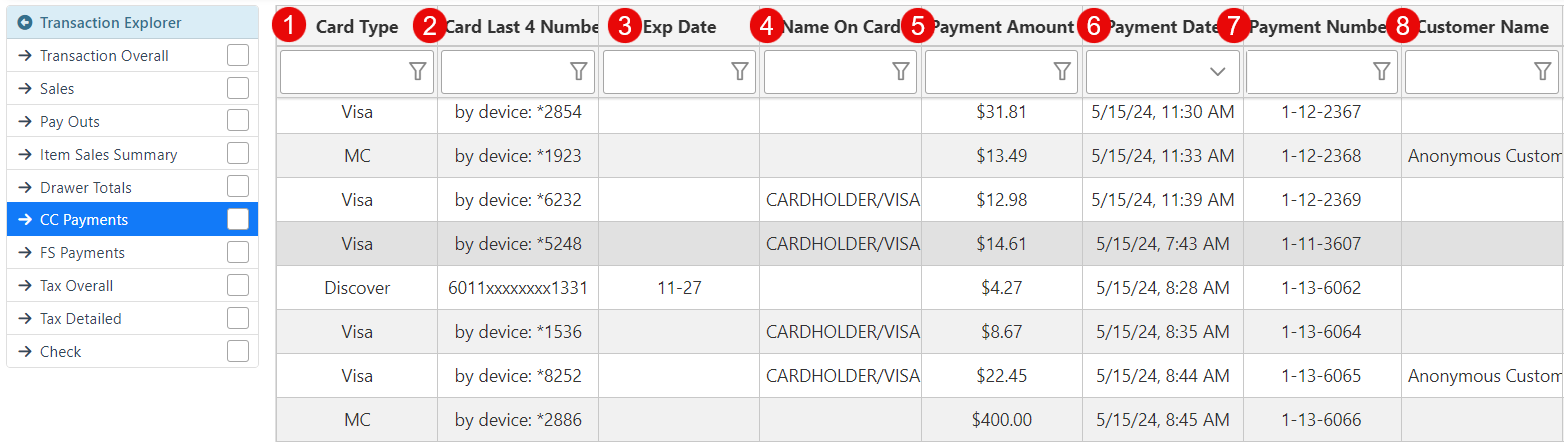Click the filter icon under Payment Number

(1381, 71)
